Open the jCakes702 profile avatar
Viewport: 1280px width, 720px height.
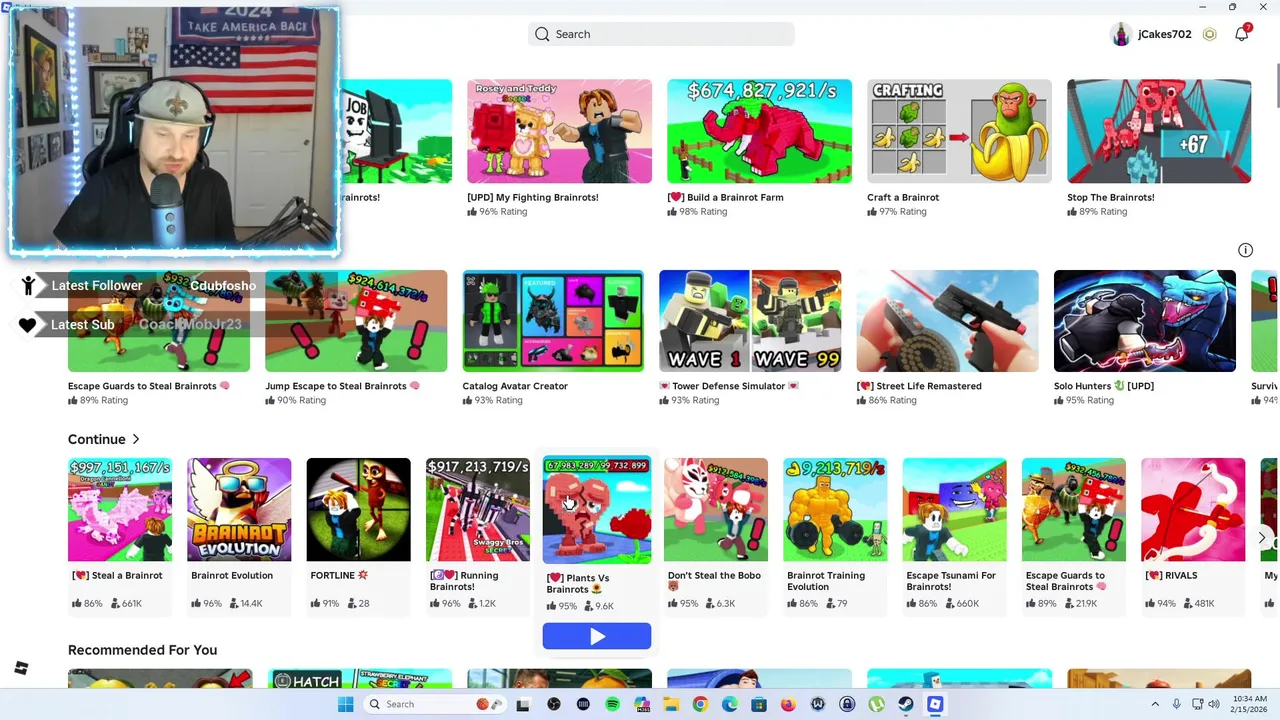click(x=1121, y=34)
